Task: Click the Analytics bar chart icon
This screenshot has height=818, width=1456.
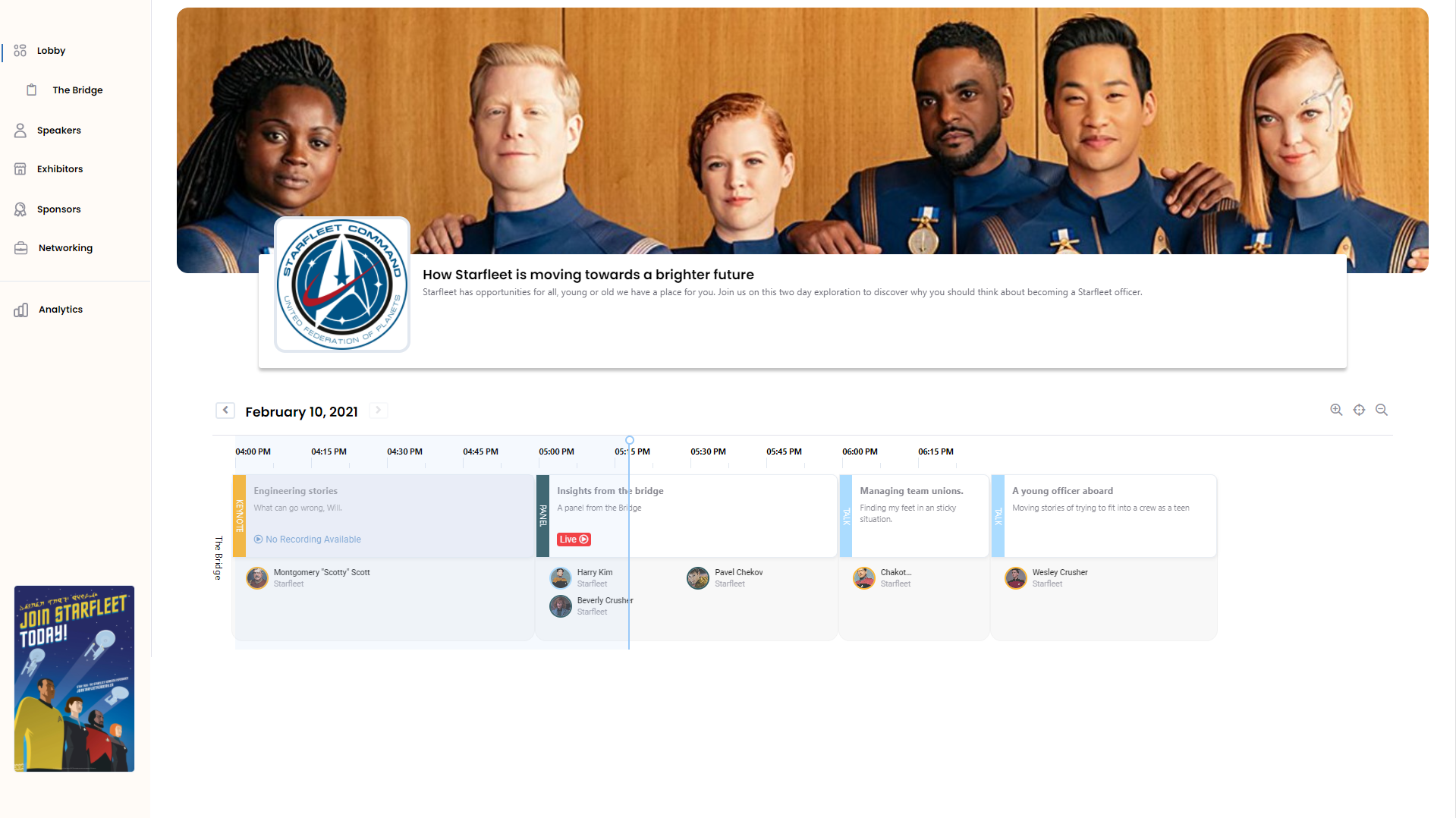Action: click(21, 310)
